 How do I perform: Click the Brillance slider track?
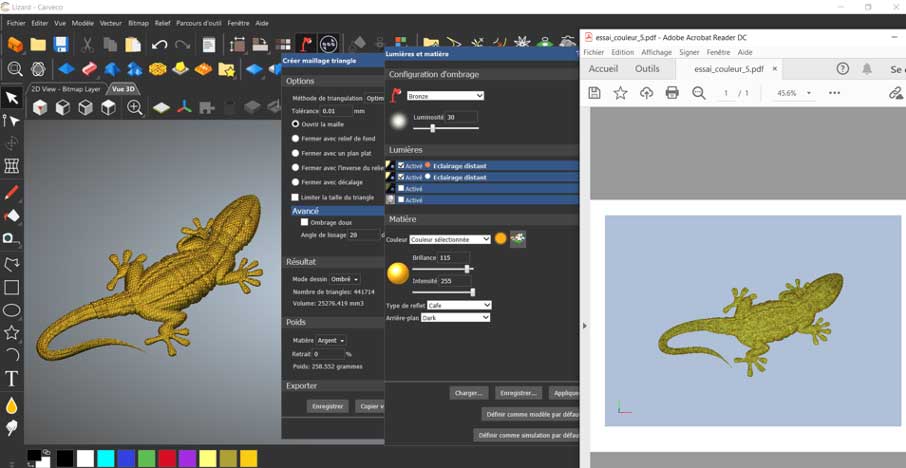(442, 269)
